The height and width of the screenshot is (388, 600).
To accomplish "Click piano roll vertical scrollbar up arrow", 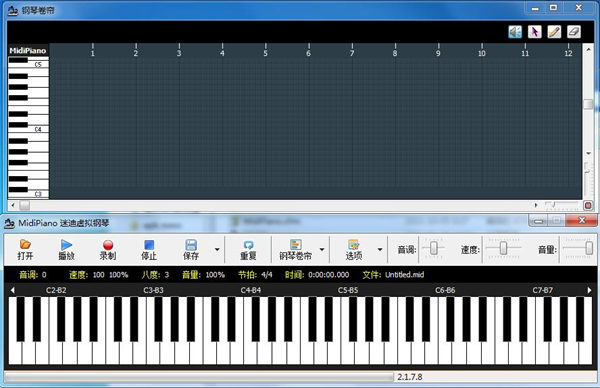I will pos(589,49).
